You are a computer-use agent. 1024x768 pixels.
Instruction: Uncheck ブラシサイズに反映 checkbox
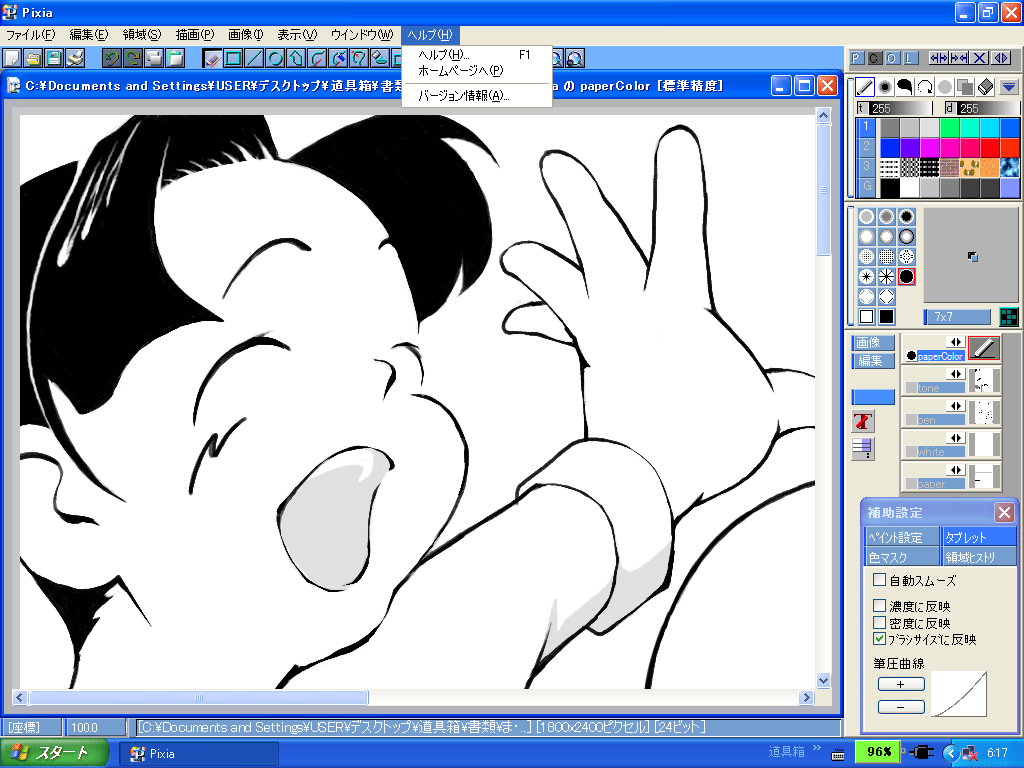coord(880,639)
